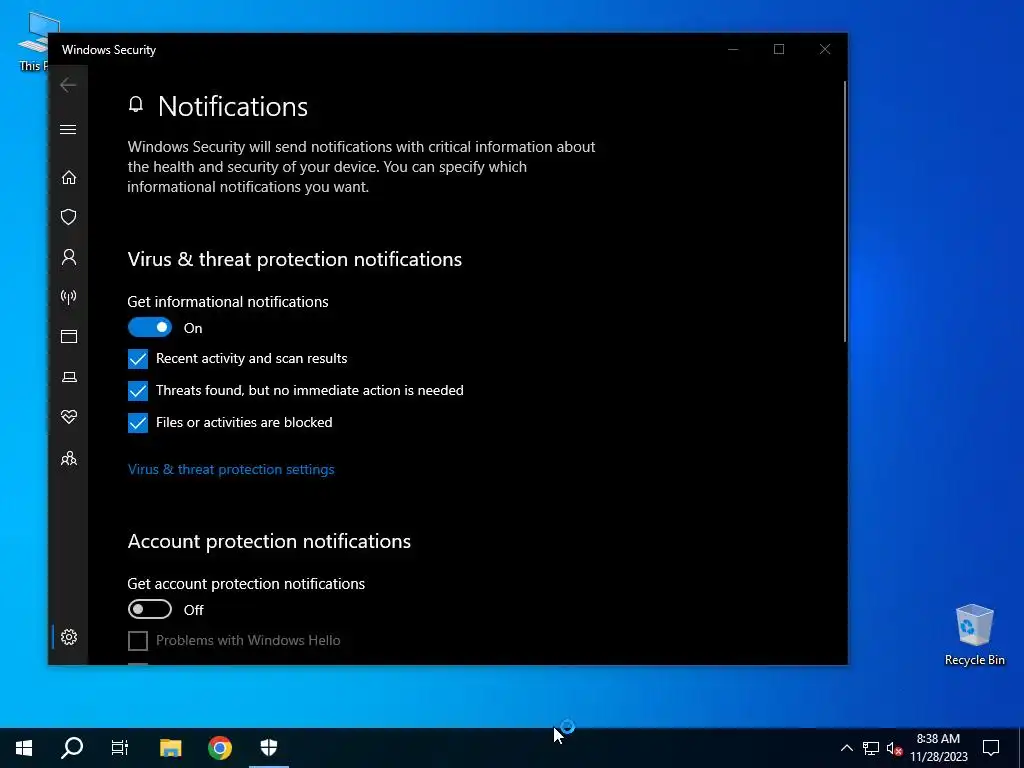Click the muted volume tray icon
Image resolution: width=1024 pixels, height=768 pixels.
coord(895,748)
